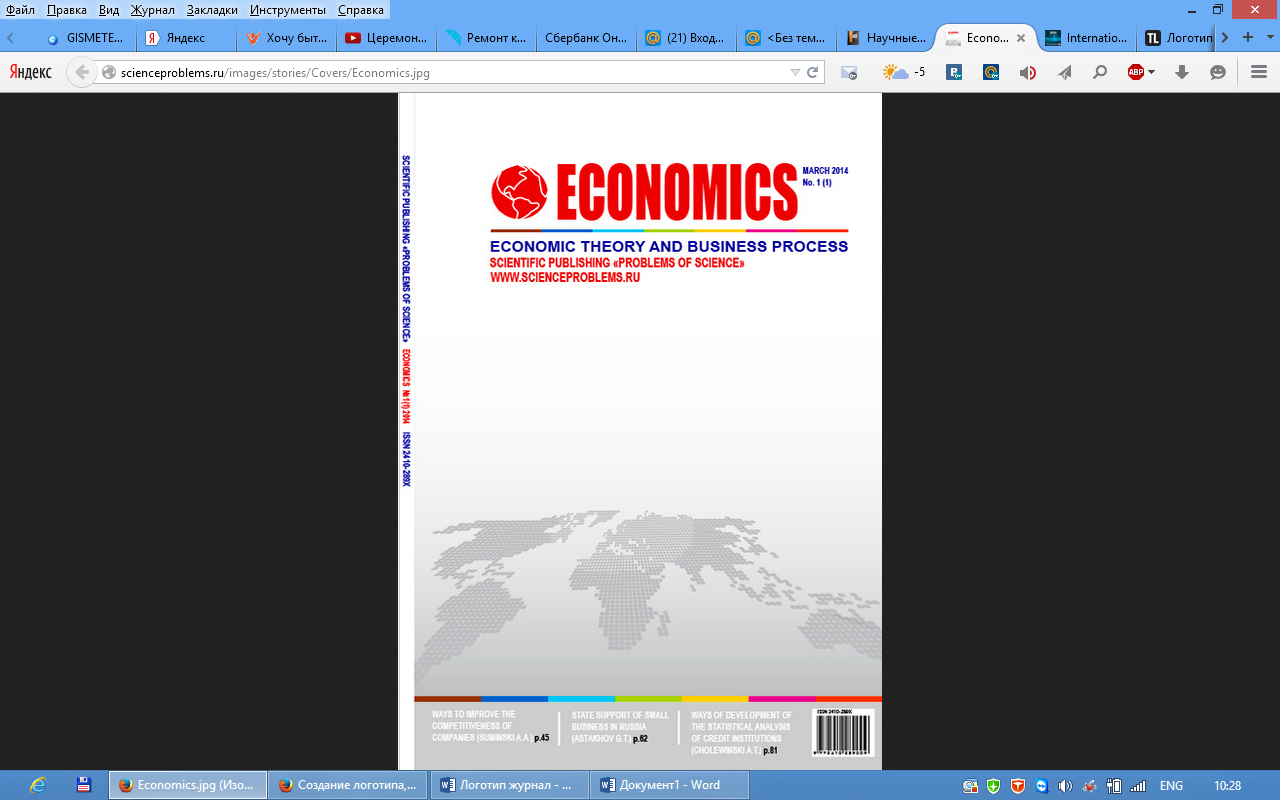Open the list all tabs dropdown
The image size is (1280, 800).
point(1268,37)
